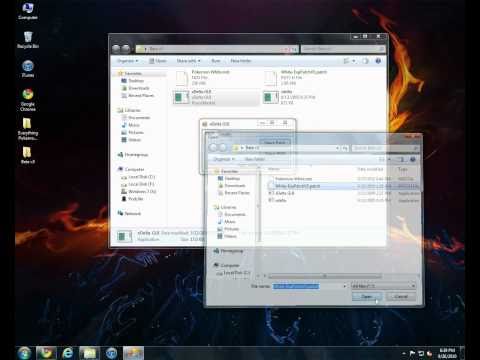Viewport: 480px width, 360px height.
Task: Click the Open dialog's horizontal scrollbar
Action: pyautogui.click(x=325, y=276)
